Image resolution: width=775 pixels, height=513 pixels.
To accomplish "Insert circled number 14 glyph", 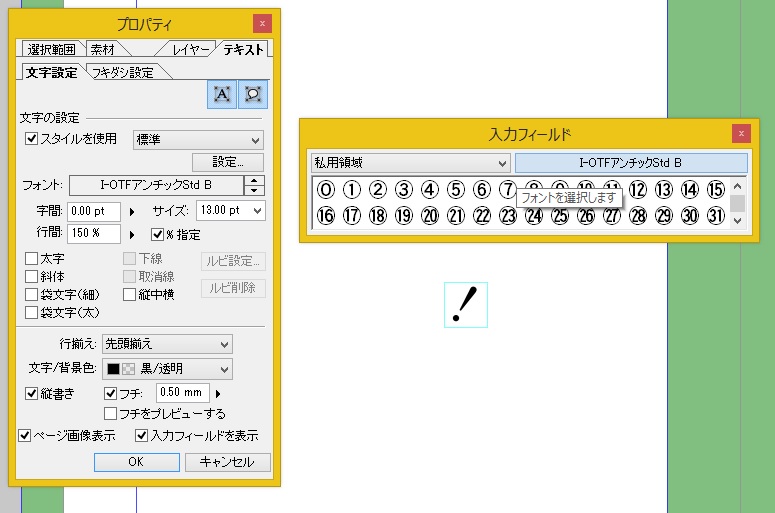I will coord(689,190).
